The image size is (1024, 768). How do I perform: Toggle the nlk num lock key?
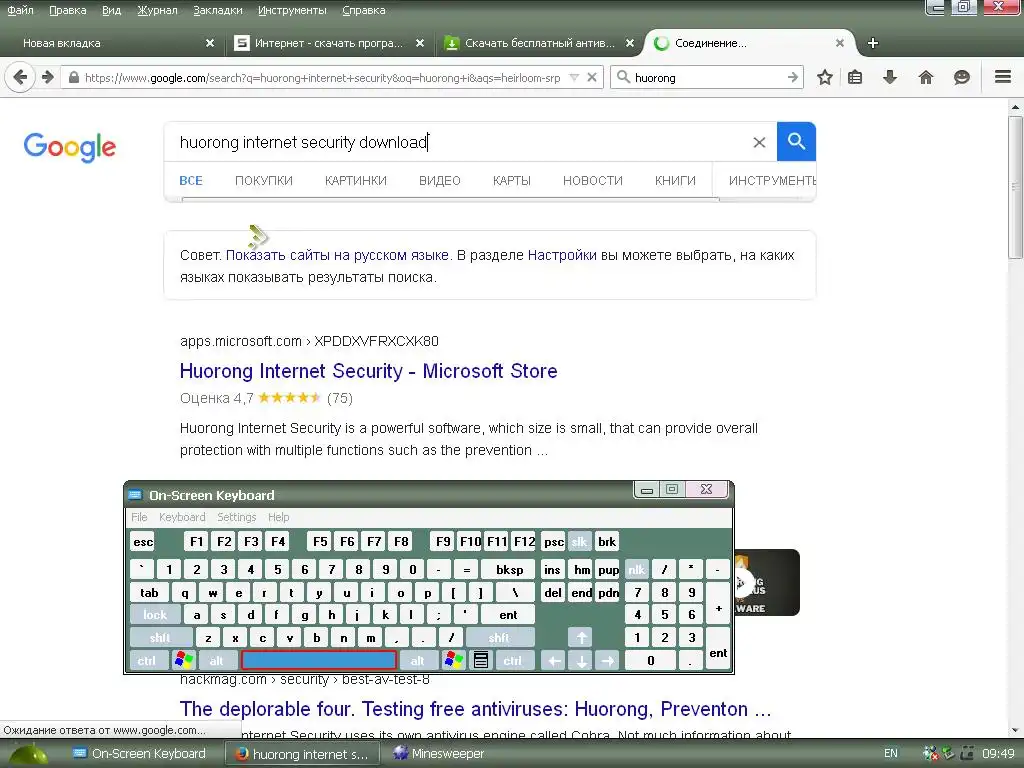click(x=636, y=569)
